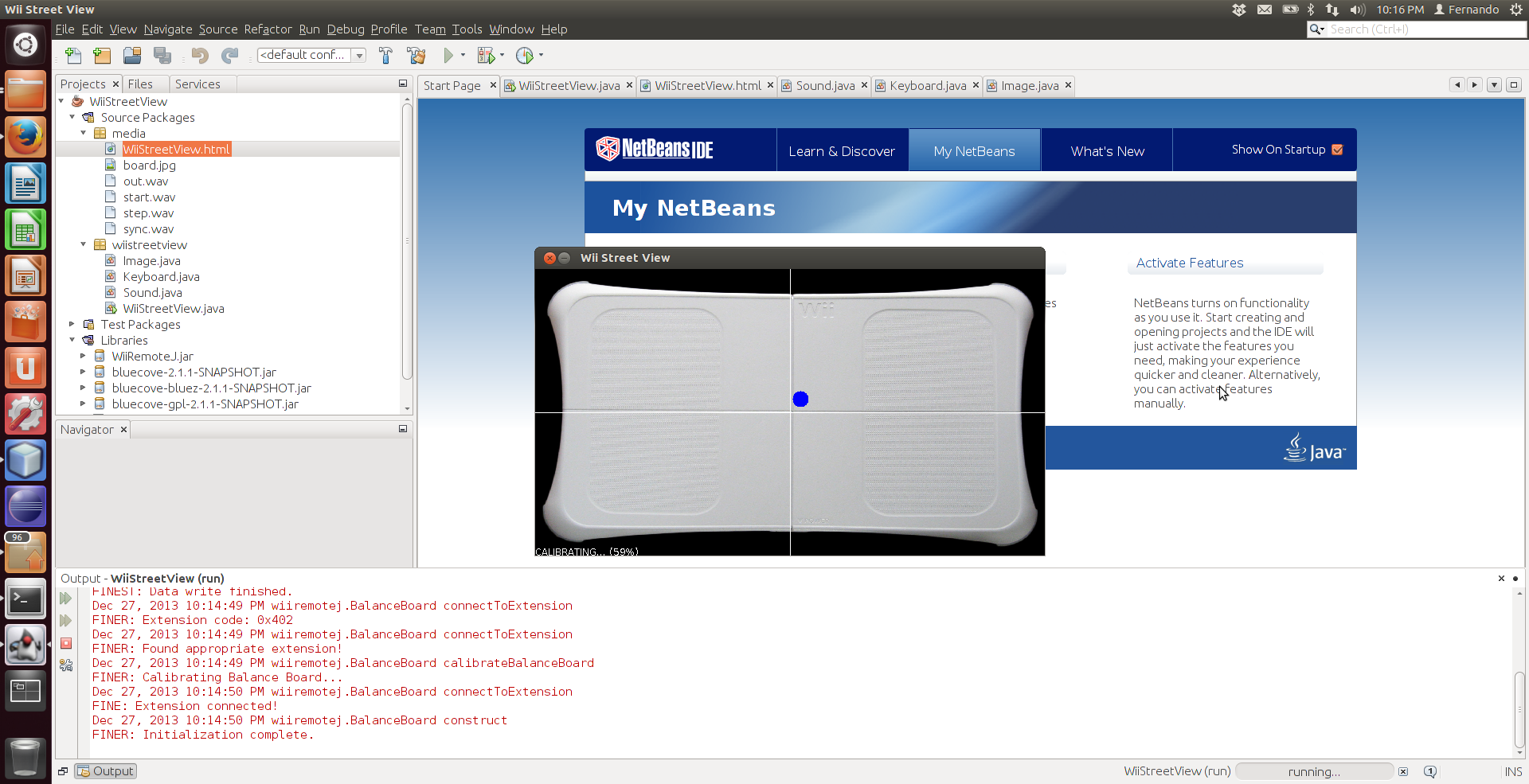Click the notifications icon in the status bar
The width and height of the screenshot is (1529, 784).
coord(1430,771)
